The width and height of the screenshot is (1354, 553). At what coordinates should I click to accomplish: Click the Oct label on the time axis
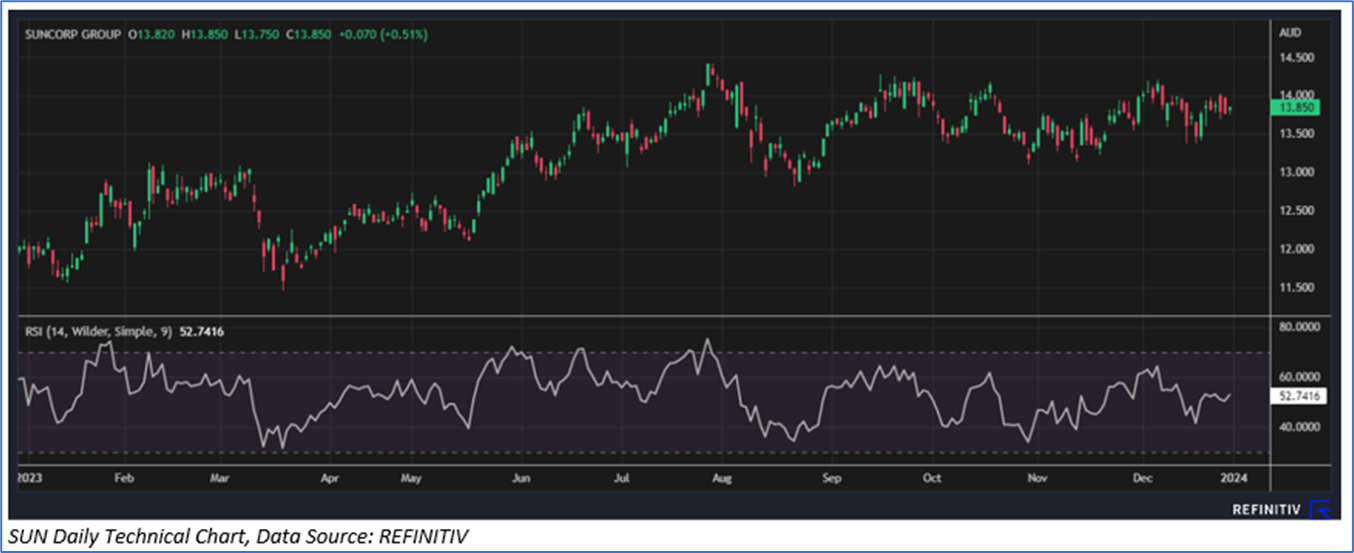932,479
